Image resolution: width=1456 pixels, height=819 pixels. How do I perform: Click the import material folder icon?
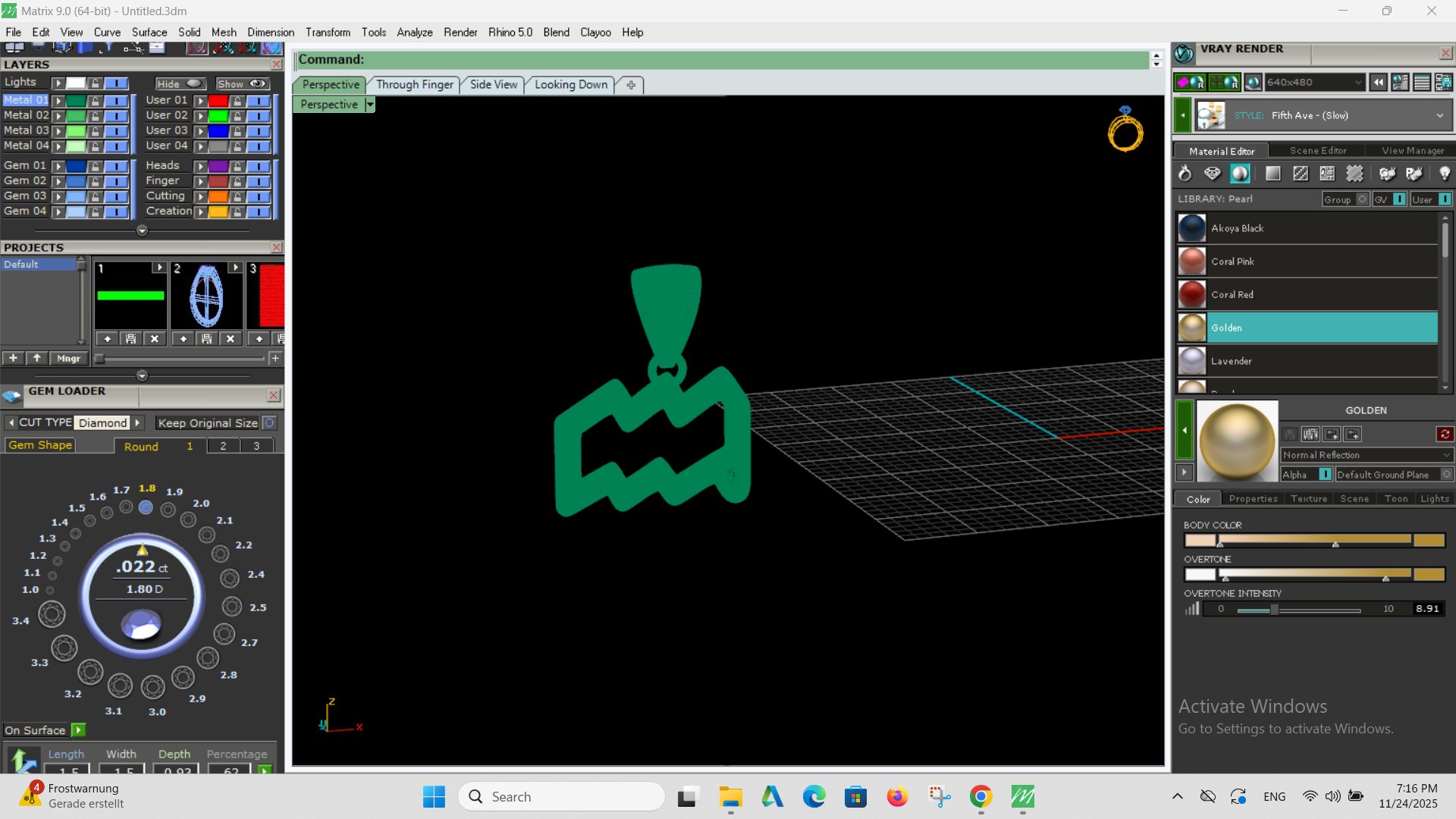coord(1332,434)
